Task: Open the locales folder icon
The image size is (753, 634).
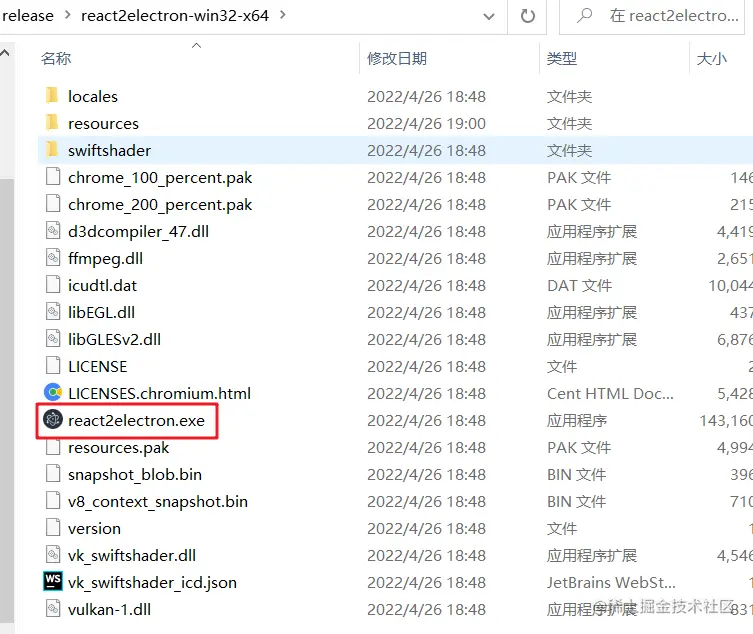Action: click(52, 96)
